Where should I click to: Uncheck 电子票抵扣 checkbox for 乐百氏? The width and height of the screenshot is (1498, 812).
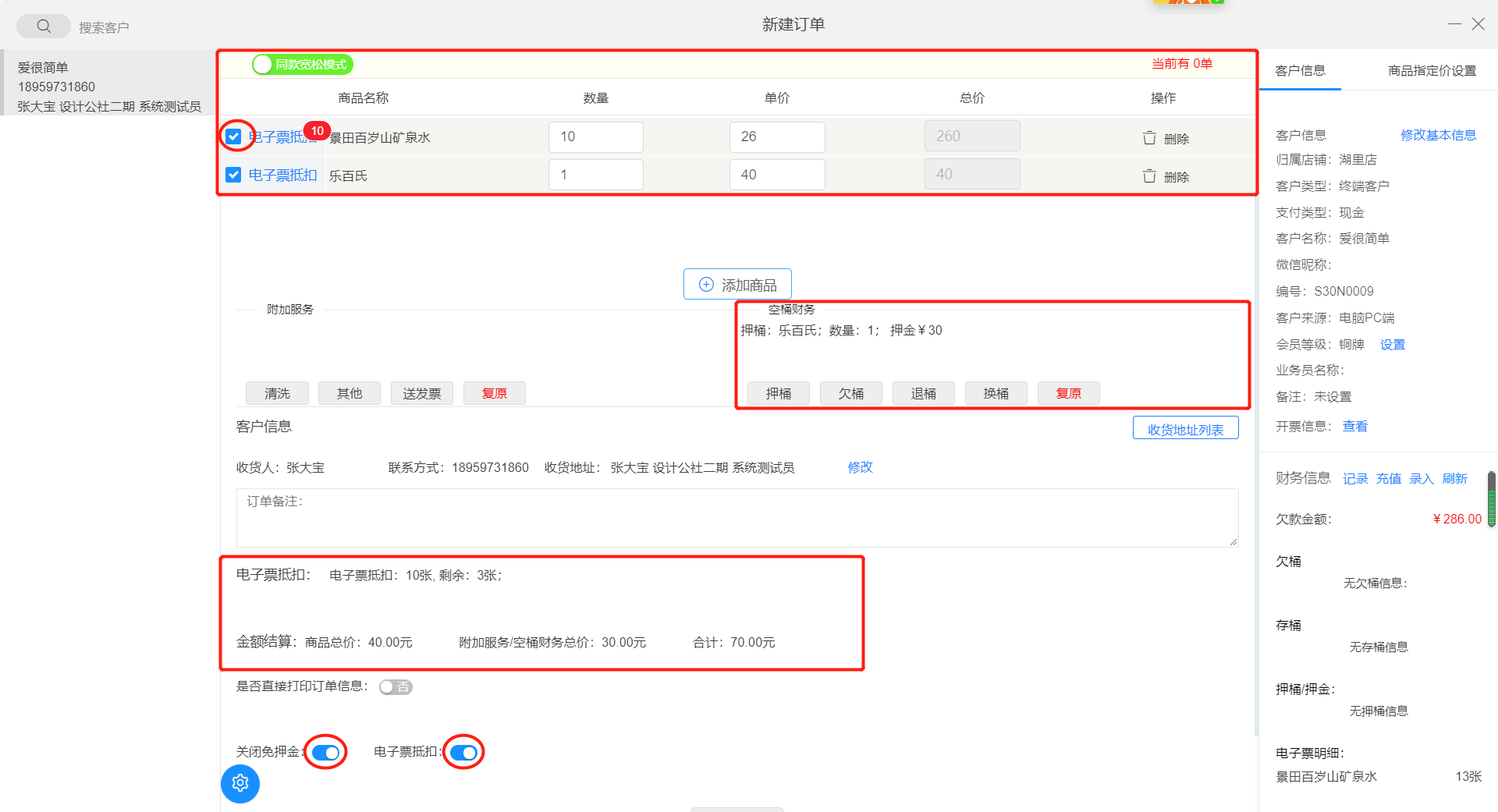[x=233, y=175]
